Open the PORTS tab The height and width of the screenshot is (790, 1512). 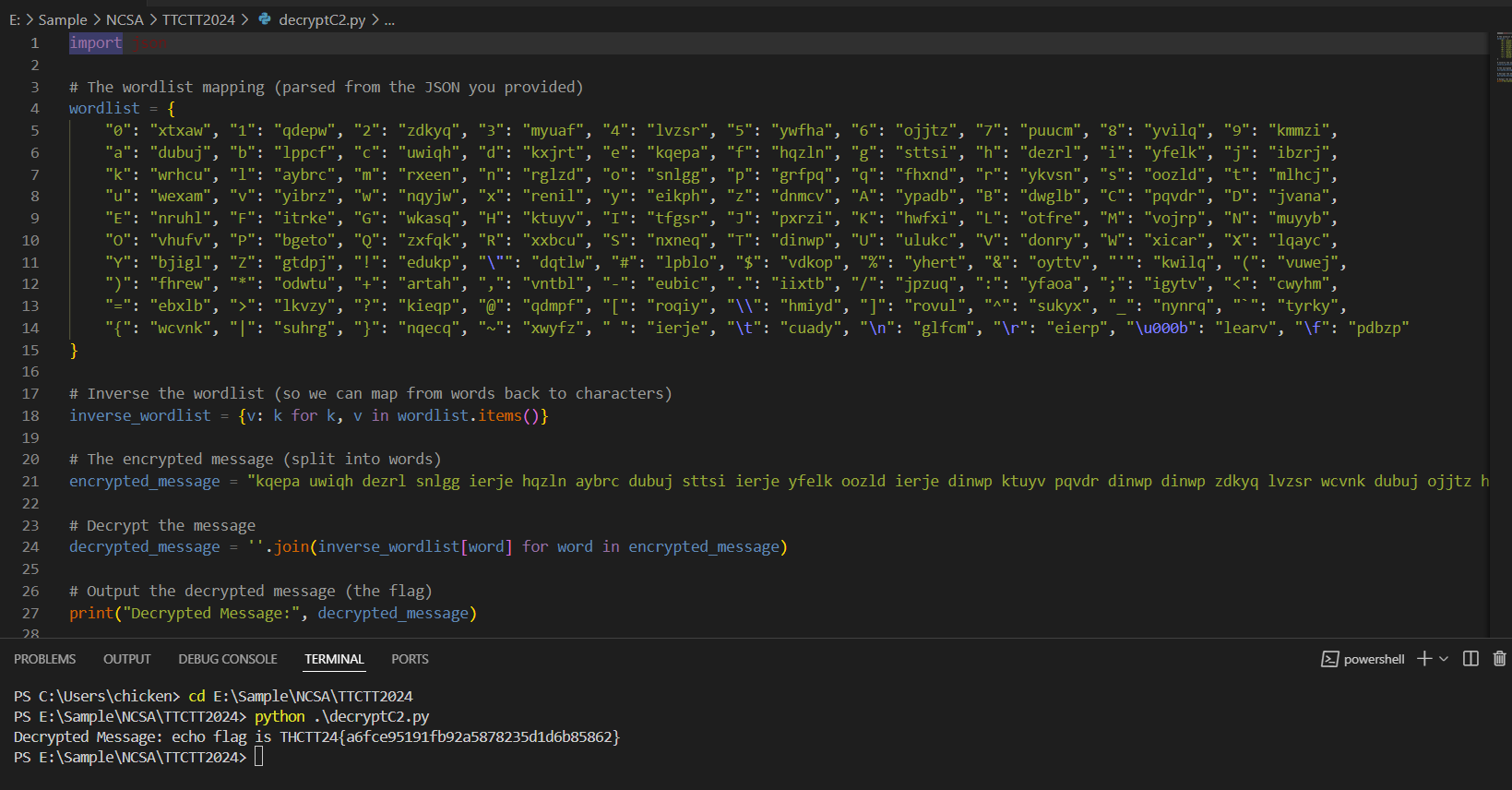pyautogui.click(x=410, y=659)
